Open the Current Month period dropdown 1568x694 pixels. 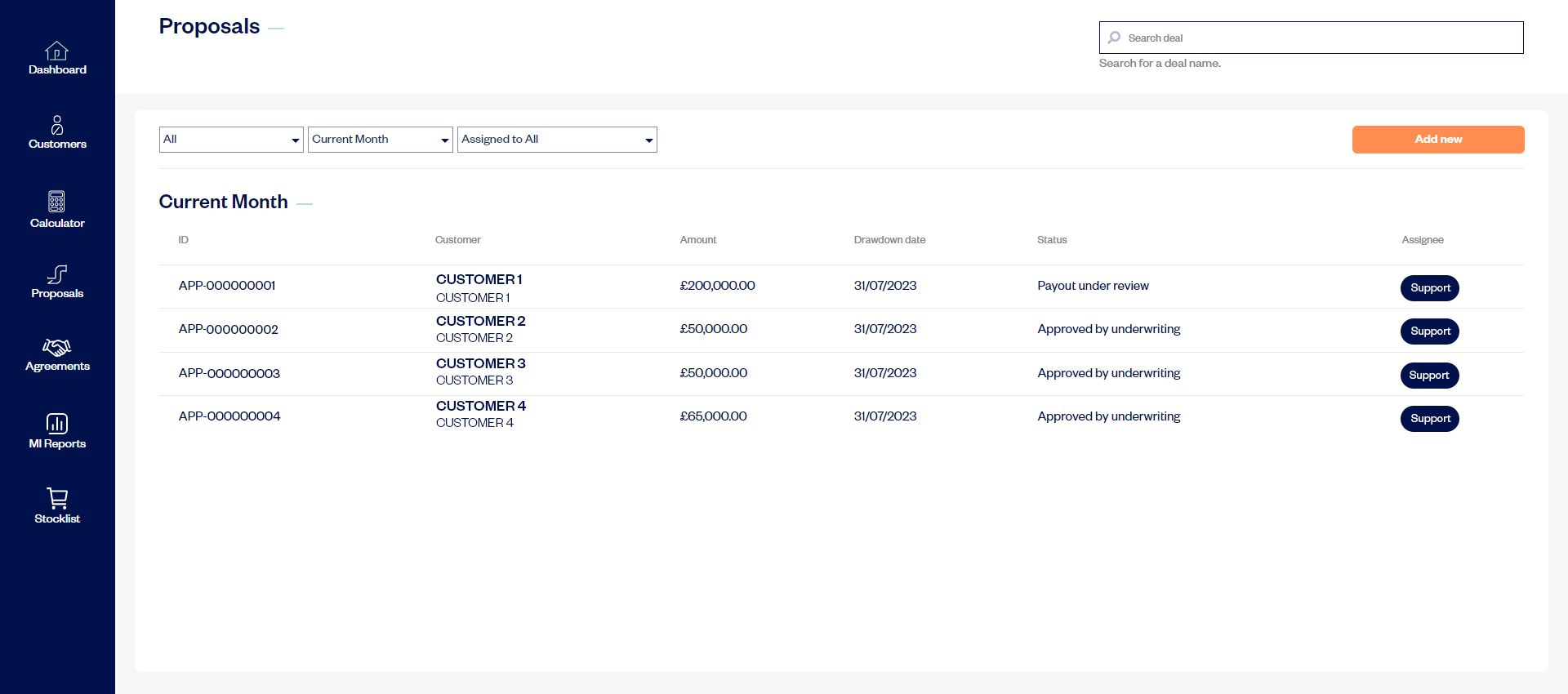tap(380, 140)
